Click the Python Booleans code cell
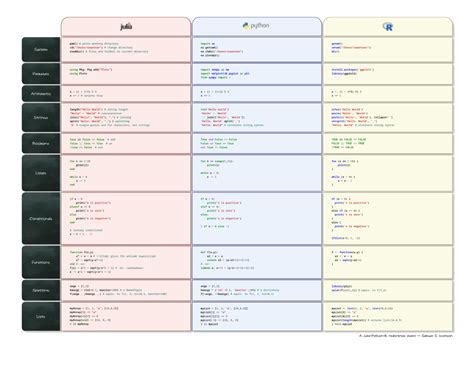474x366 pixels. (257, 143)
